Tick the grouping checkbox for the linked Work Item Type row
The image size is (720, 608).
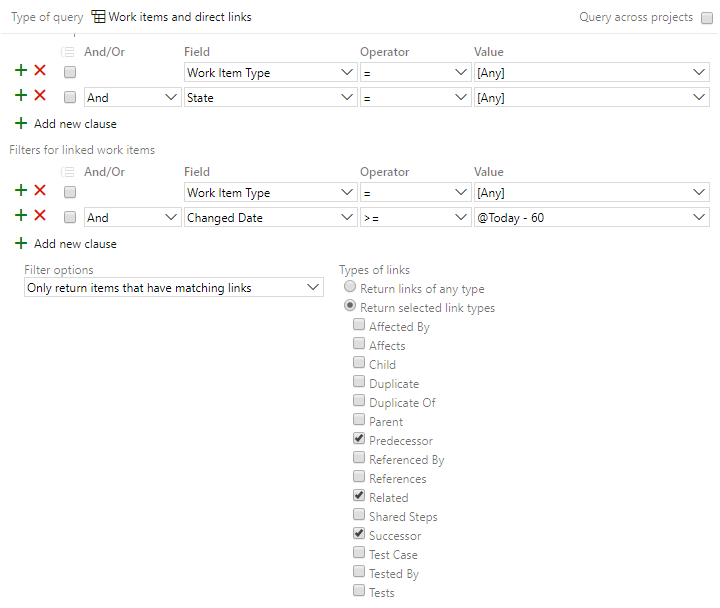click(x=70, y=192)
